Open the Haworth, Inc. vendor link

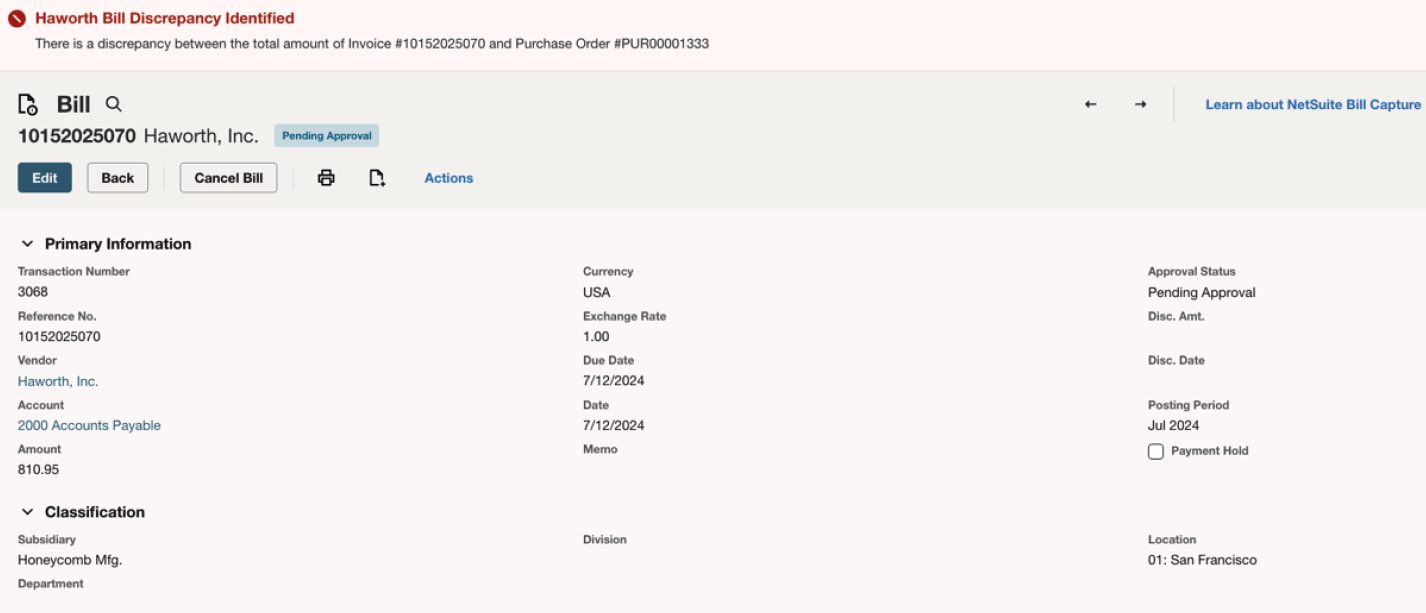(58, 381)
